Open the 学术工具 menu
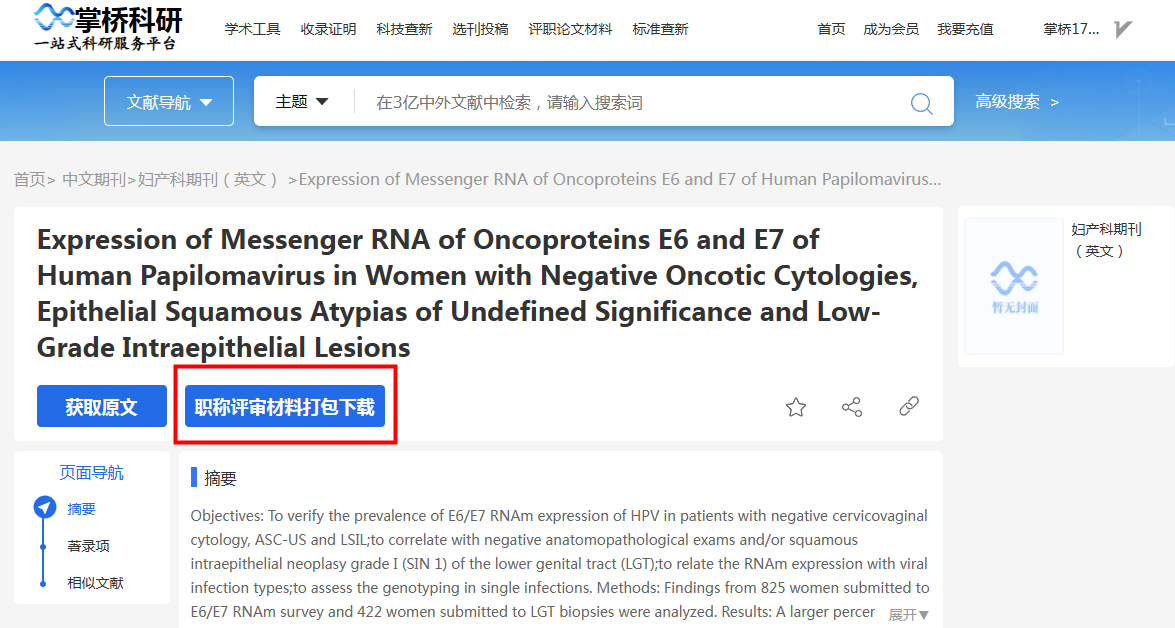 [253, 29]
